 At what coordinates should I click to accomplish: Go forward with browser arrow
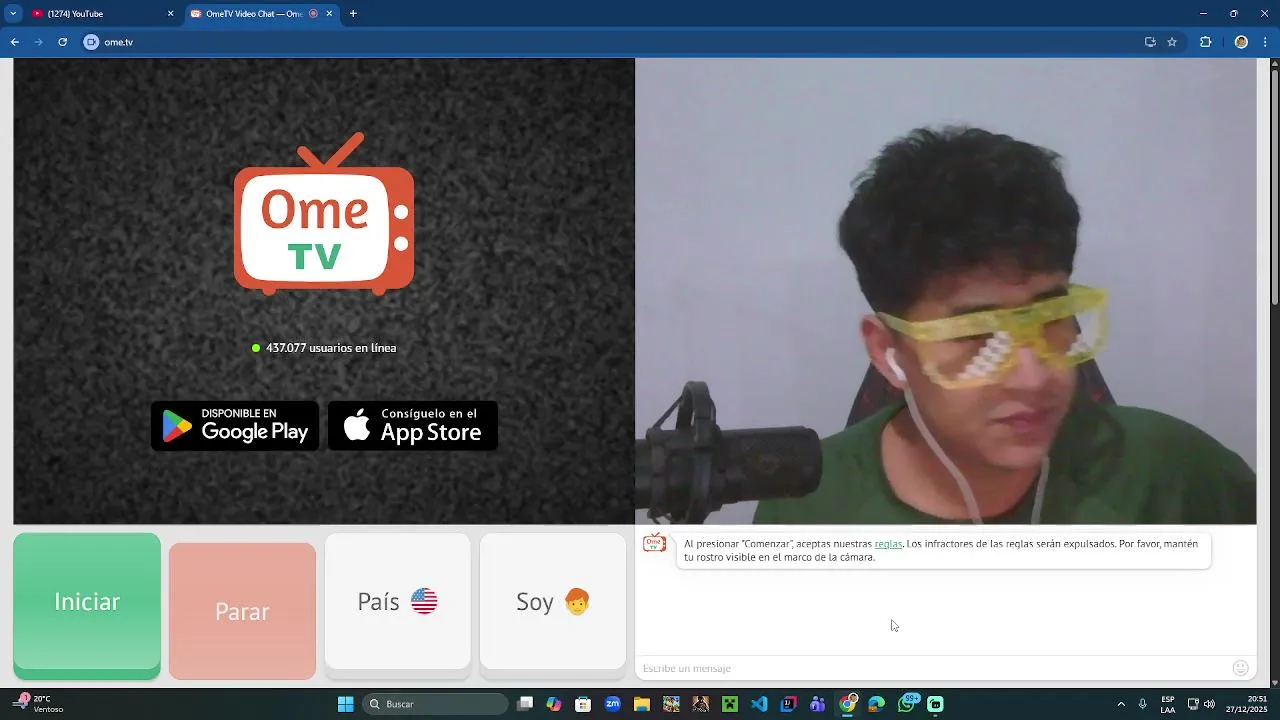38,42
